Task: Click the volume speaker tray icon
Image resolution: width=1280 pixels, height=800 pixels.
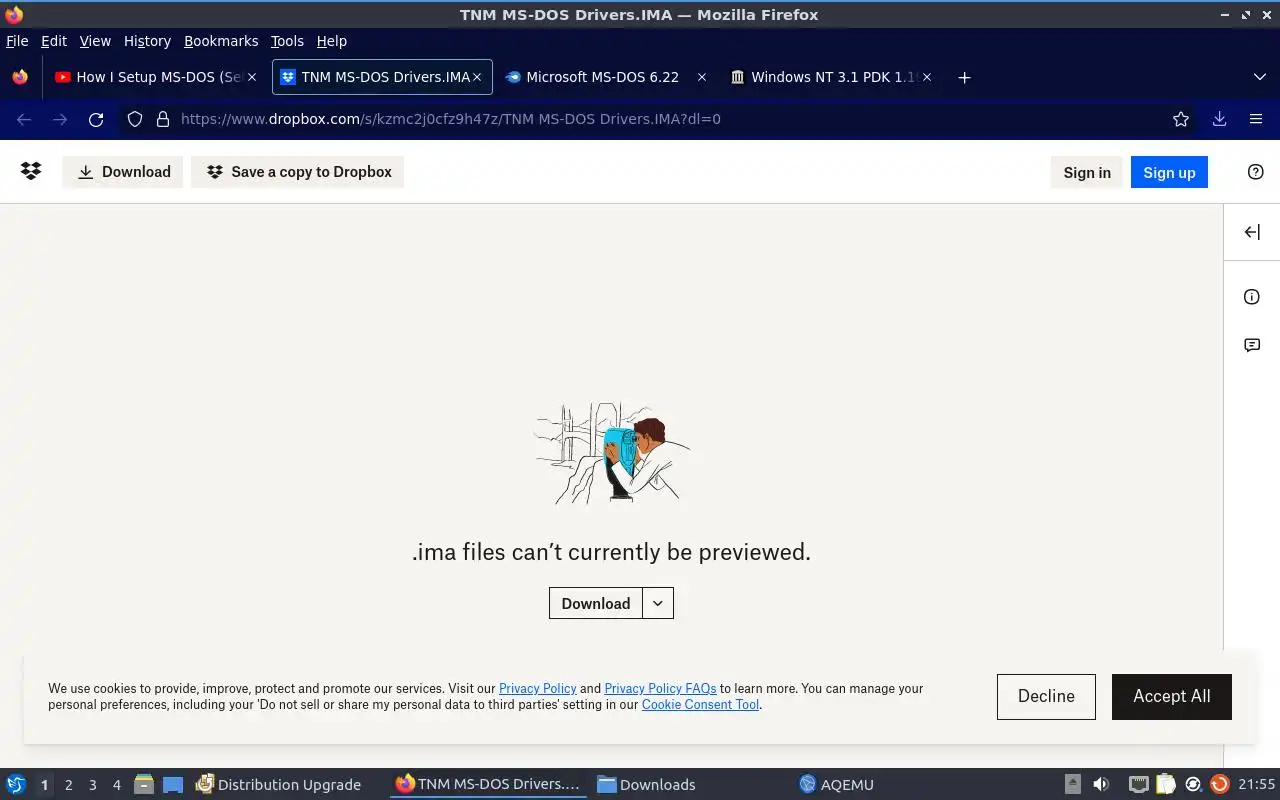Action: coord(1101,784)
